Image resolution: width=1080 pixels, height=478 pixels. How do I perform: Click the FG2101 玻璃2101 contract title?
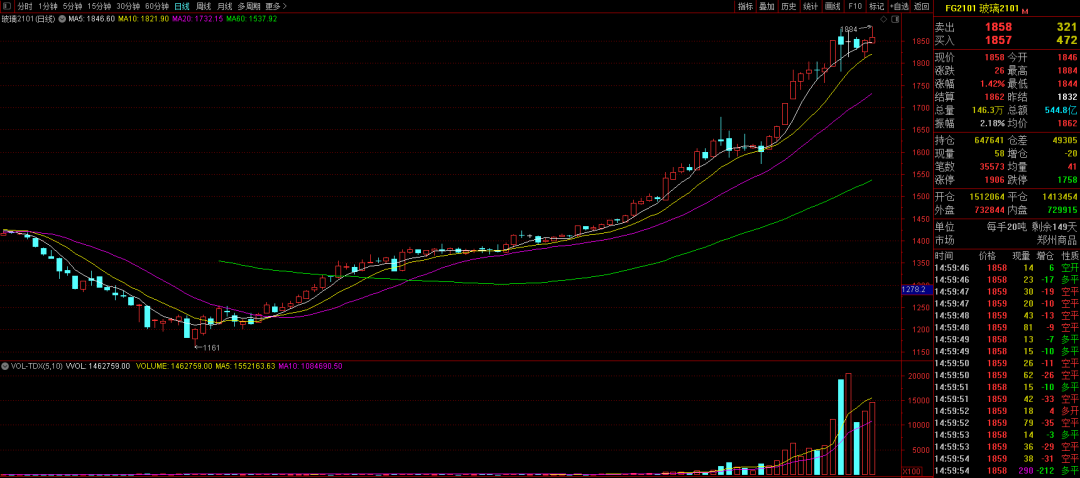[982, 8]
